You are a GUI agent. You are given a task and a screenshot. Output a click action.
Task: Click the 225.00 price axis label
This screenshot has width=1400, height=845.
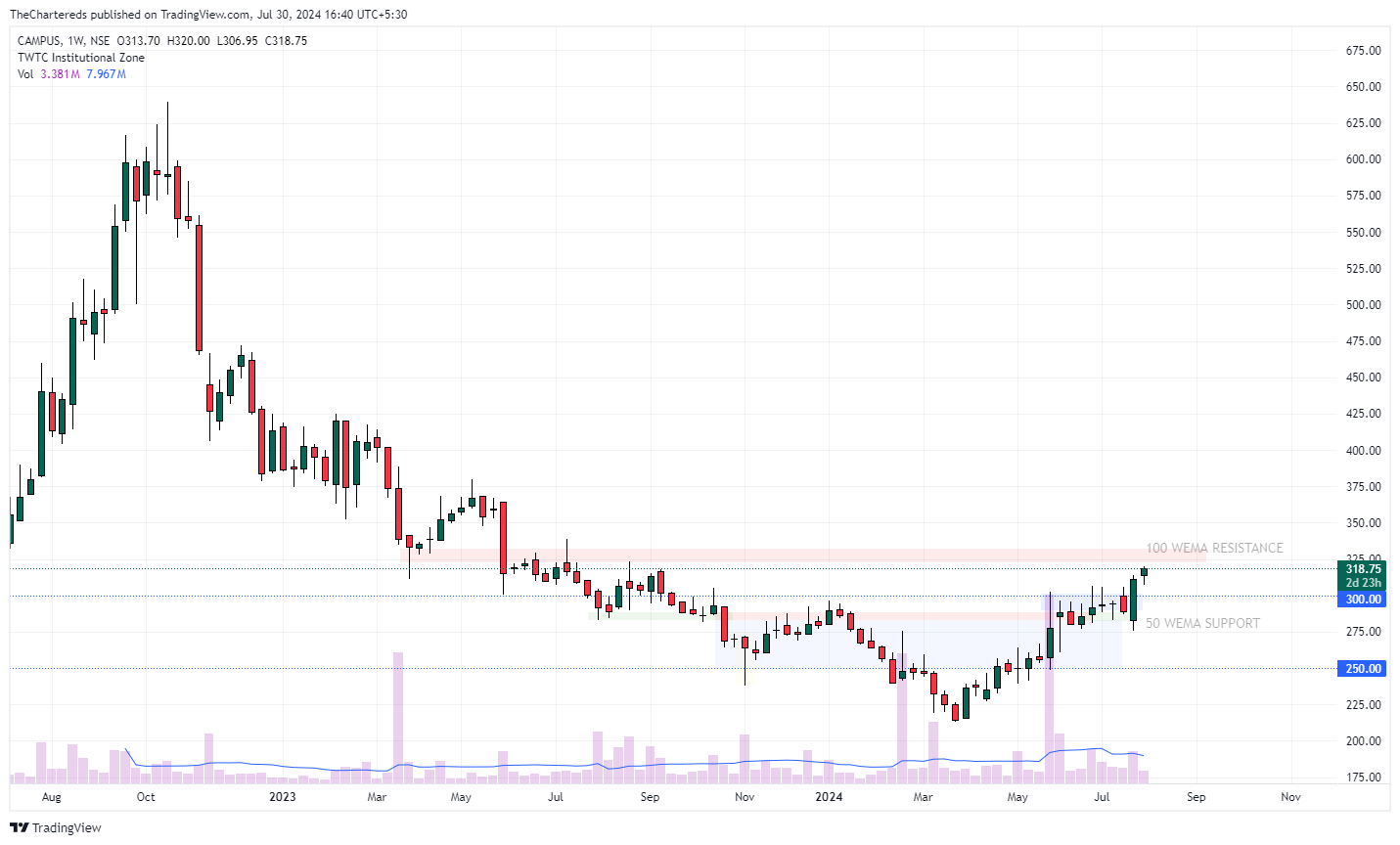(1363, 705)
